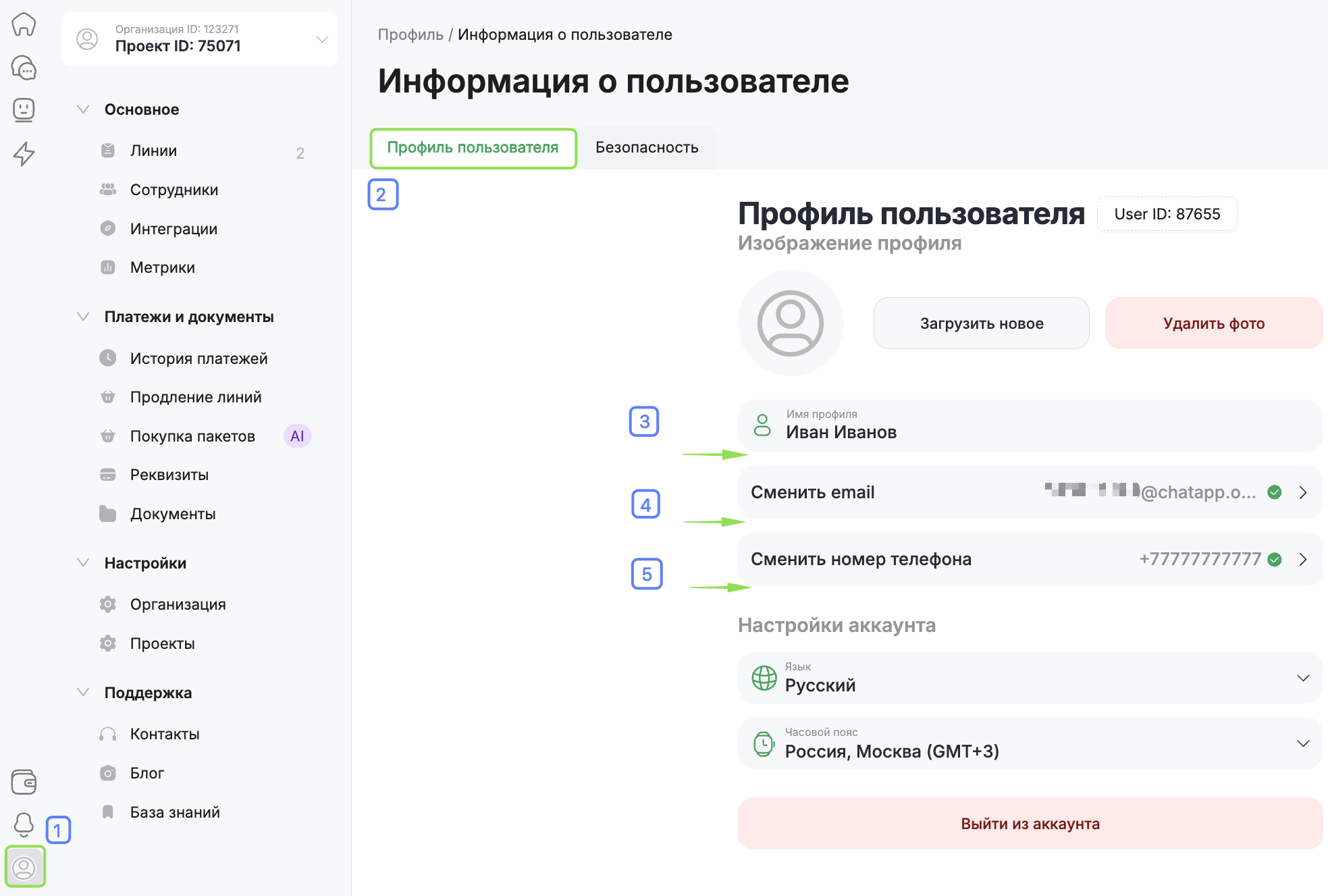The image size is (1328, 896).
Task: Select the Профиль пользователя tab
Action: (x=473, y=147)
